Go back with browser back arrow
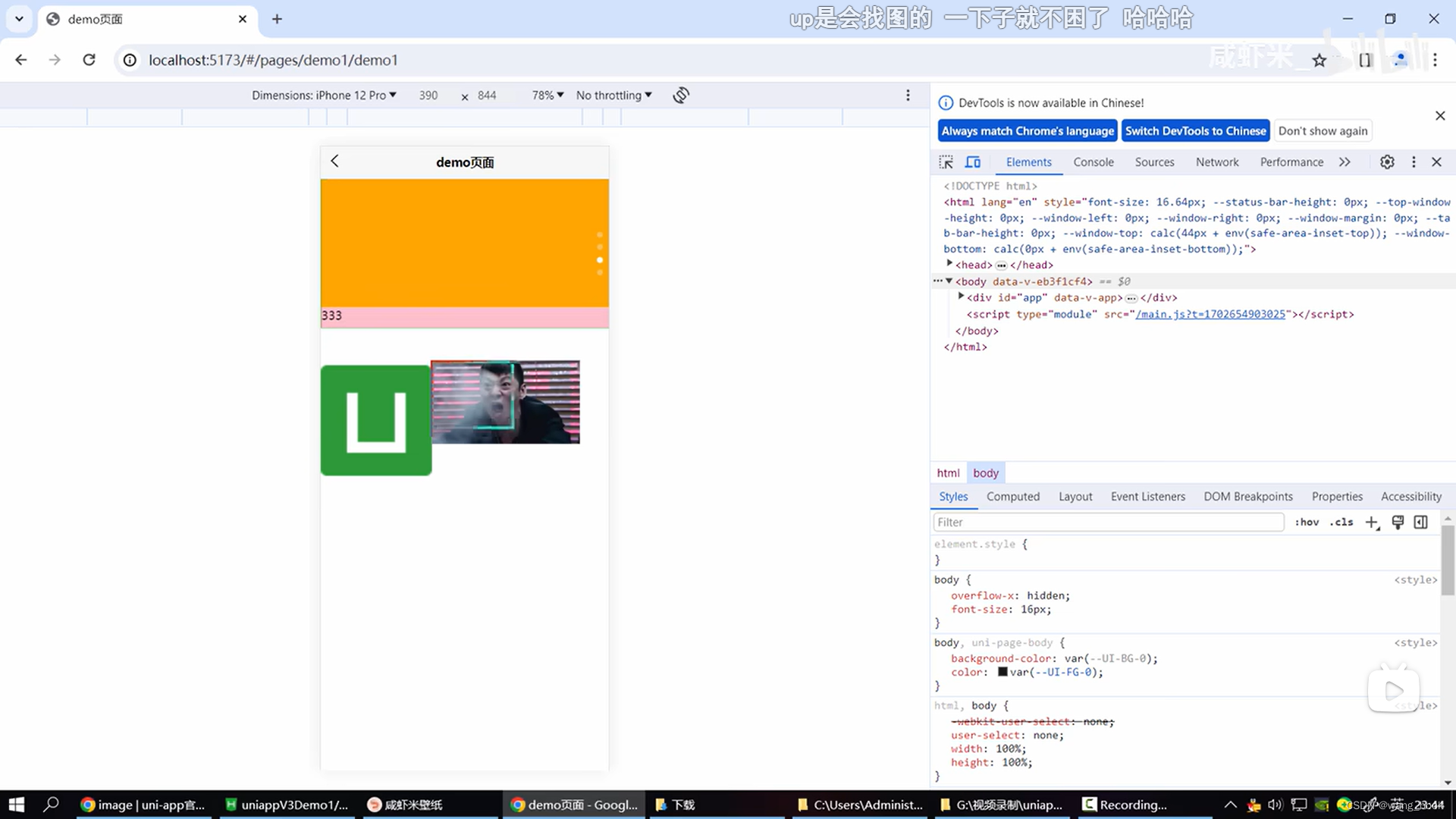Viewport: 1456px width, 819px height. point(21,60)
